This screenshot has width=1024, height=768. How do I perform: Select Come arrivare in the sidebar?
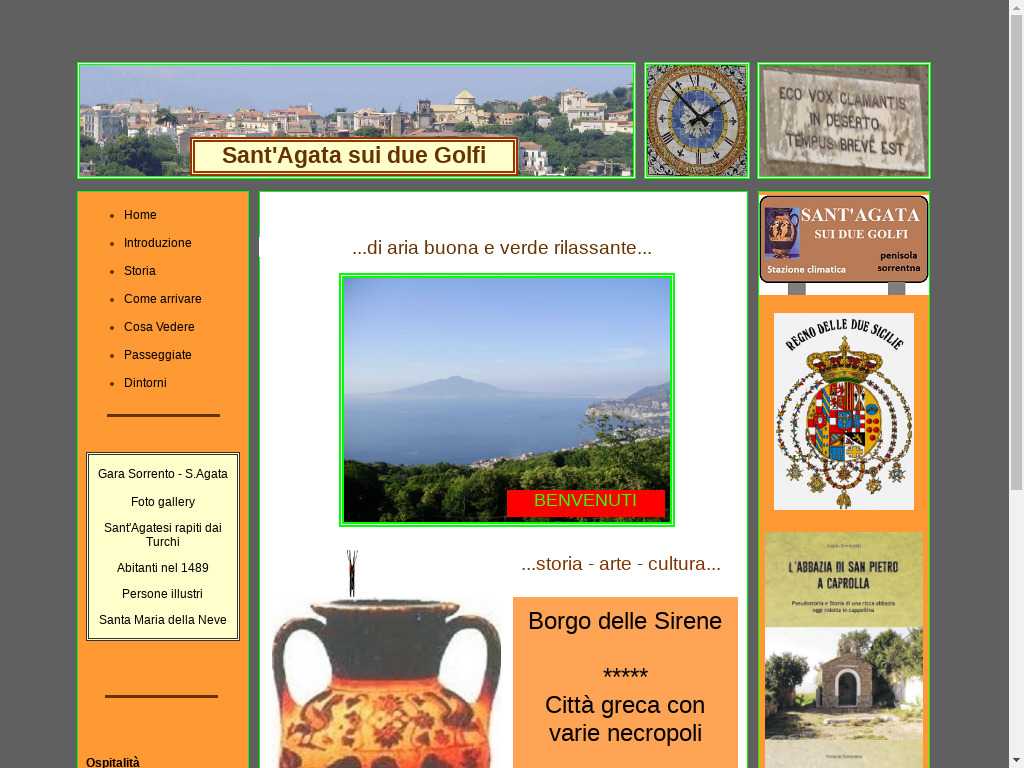coord(162,299)
